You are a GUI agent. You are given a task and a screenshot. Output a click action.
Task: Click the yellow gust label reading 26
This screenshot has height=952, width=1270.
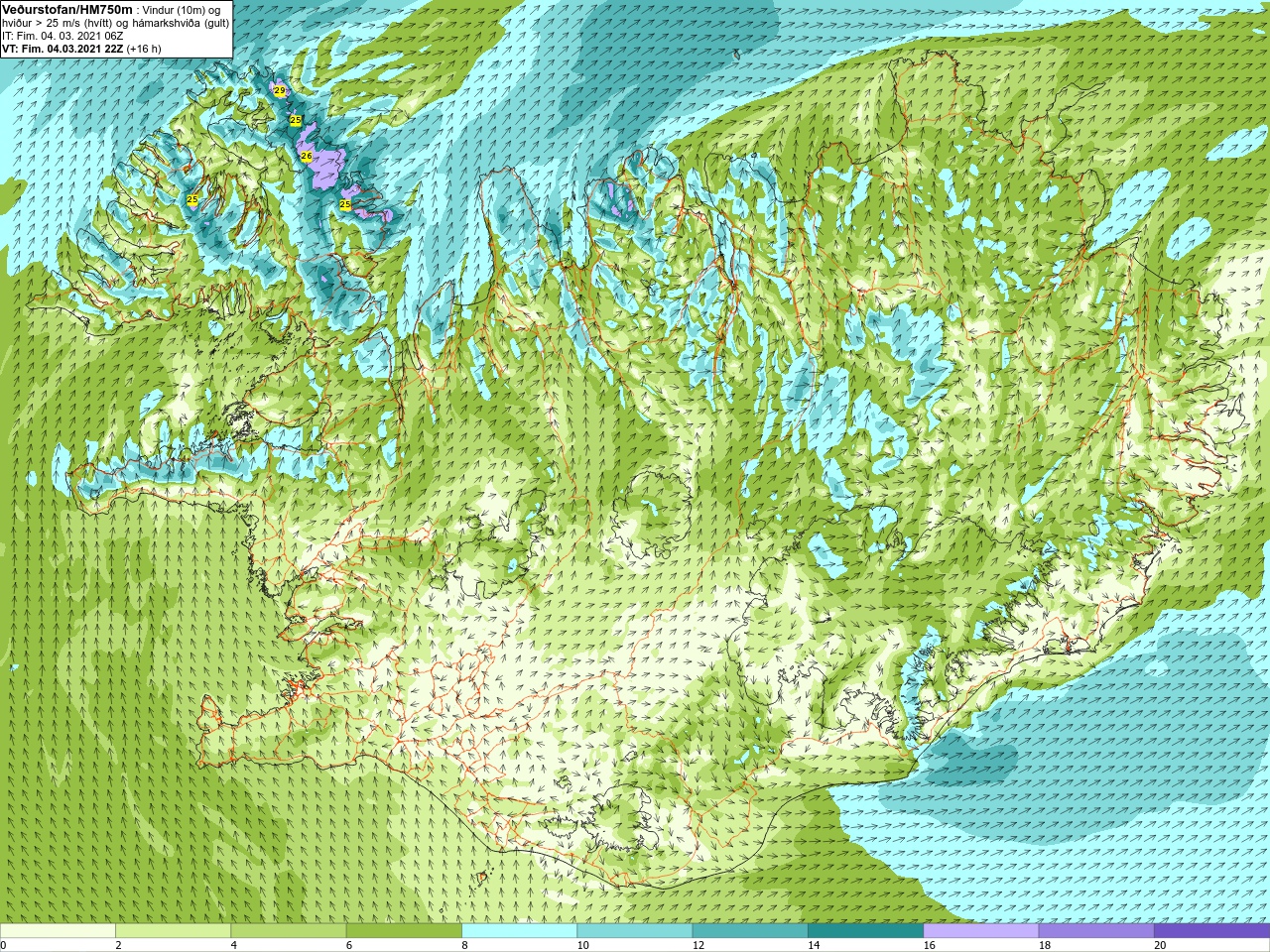tap(306, 157)
